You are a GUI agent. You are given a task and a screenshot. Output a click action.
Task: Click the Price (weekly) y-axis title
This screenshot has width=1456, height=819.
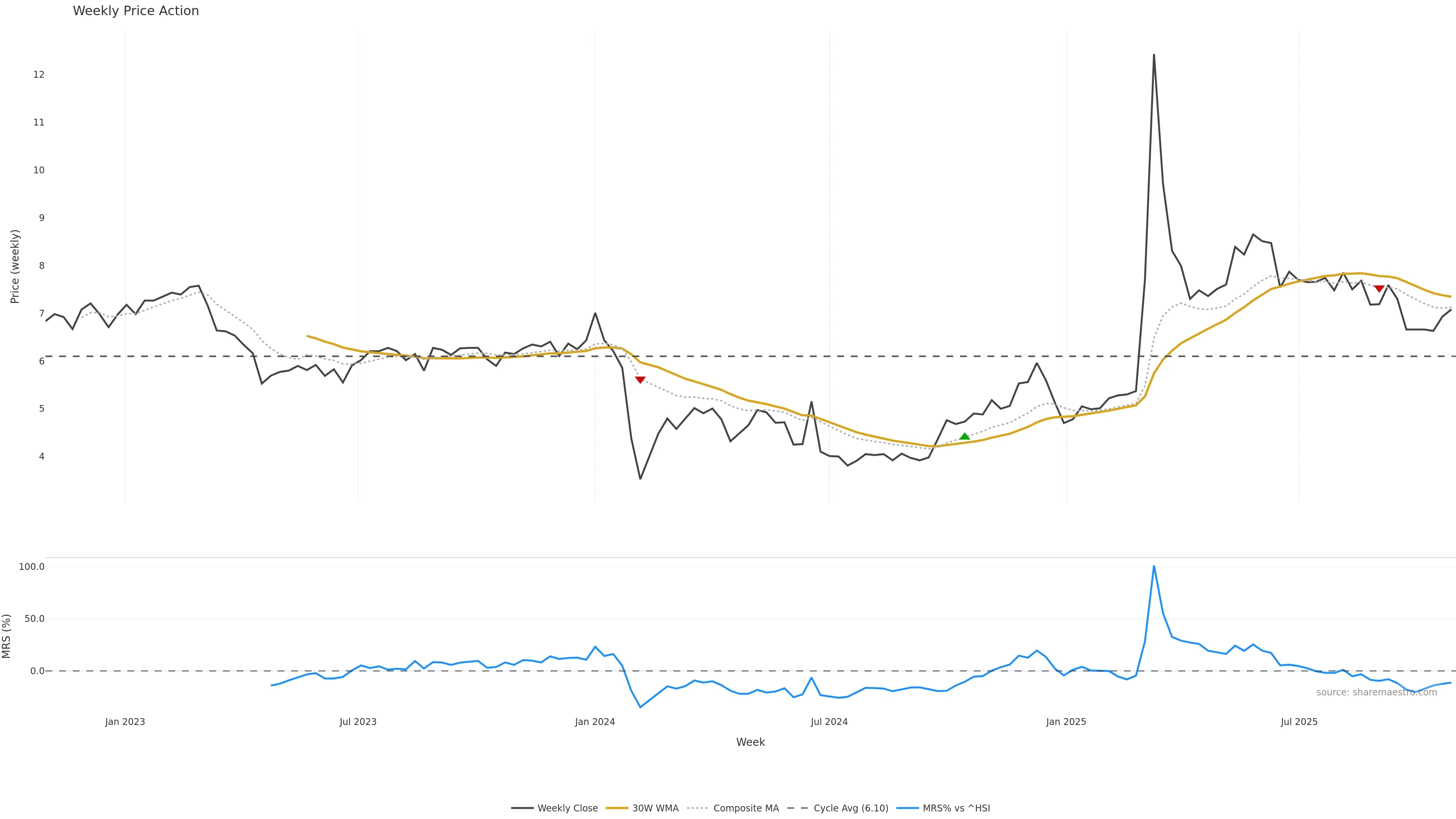15,266
